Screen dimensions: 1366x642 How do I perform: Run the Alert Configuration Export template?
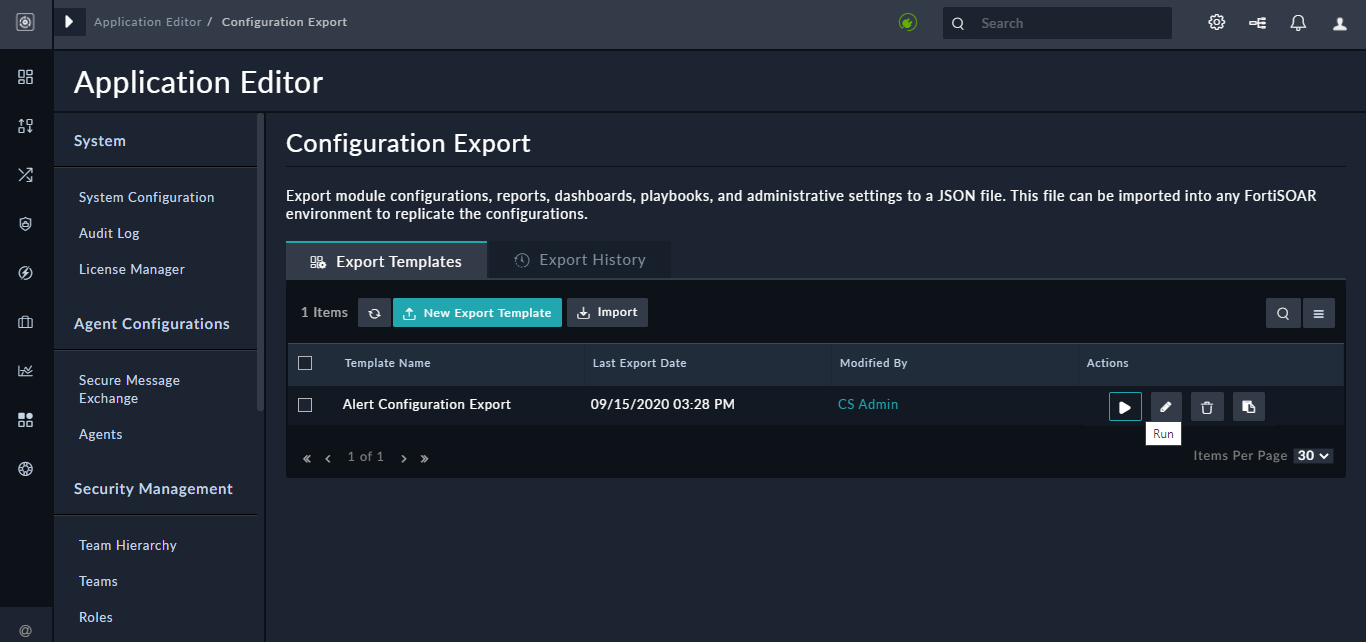click(x=1125, y=406)
